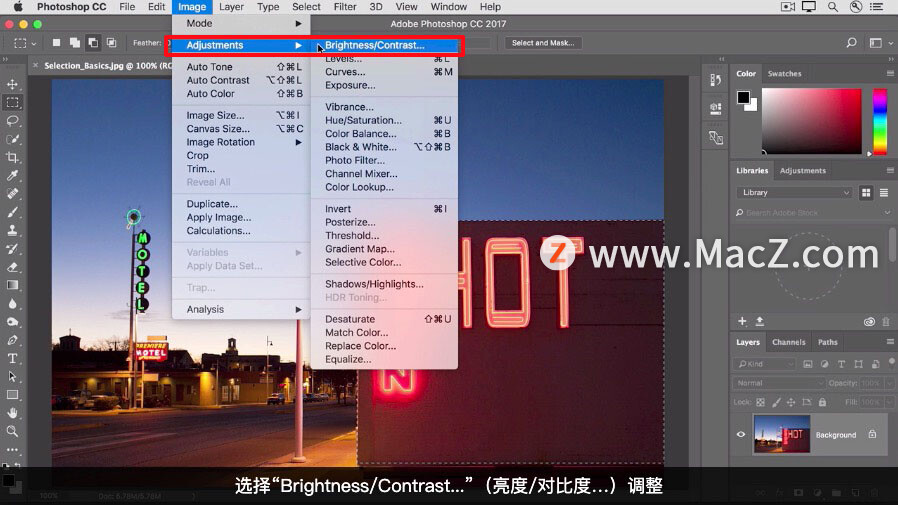Expand the Analysis submenu
This screenshot has height=505, width=898.
point(241,309)
